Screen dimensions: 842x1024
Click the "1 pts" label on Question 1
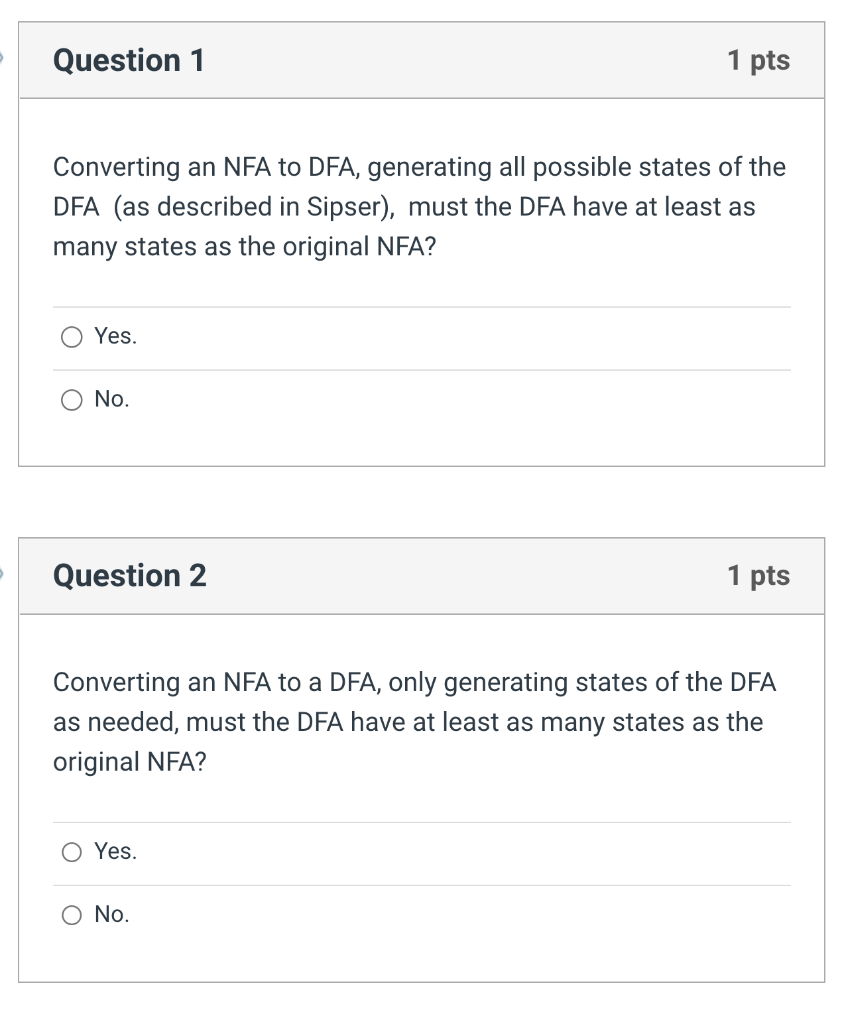coord(760,61)
